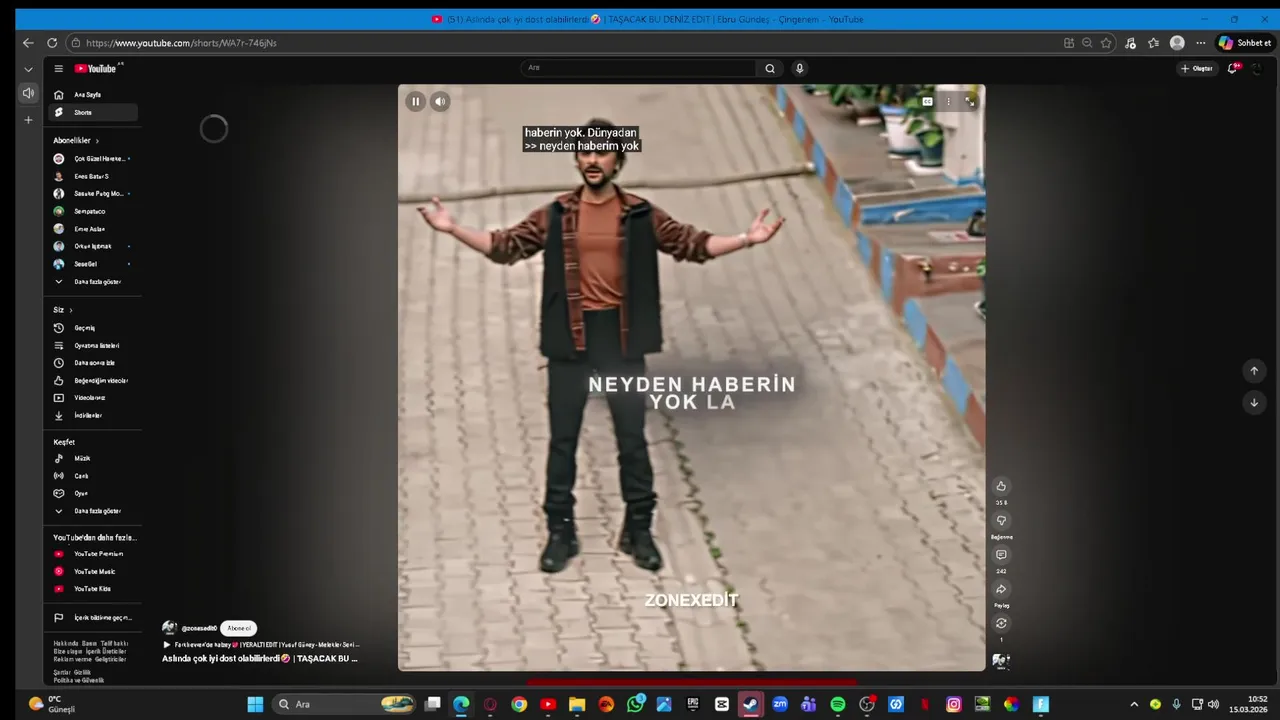Select the audio-playing tab in vertical bar
Screen dimensions: 1280x720
click(28, 93)
